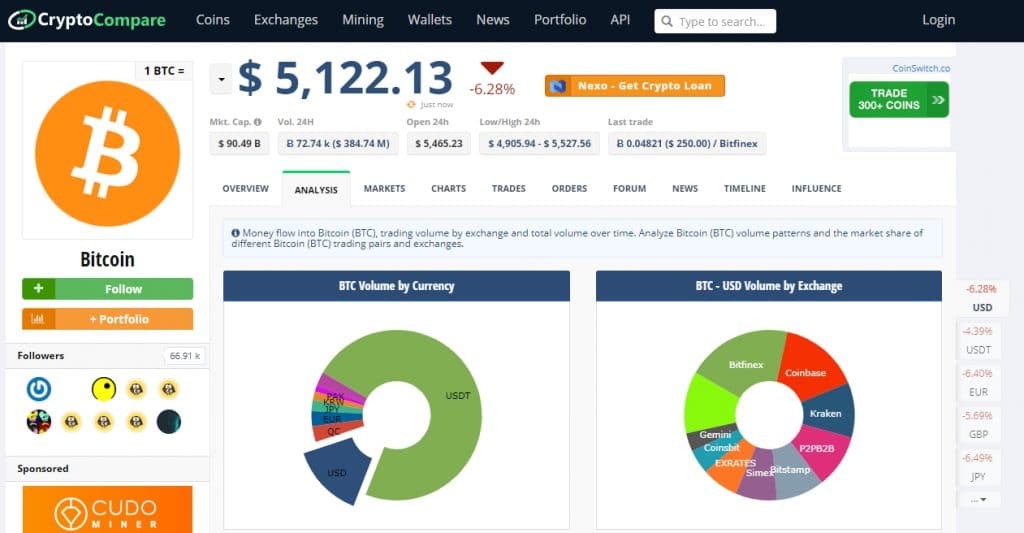
Task: Click the Portfolio chart icon
Action: click(38, 319)
